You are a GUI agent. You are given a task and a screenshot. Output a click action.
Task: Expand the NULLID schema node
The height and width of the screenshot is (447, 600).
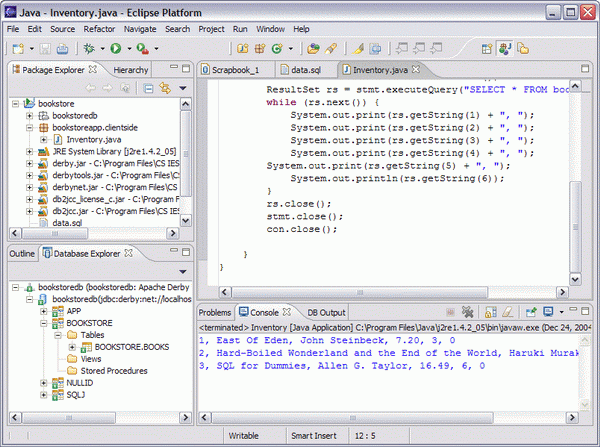44,383
